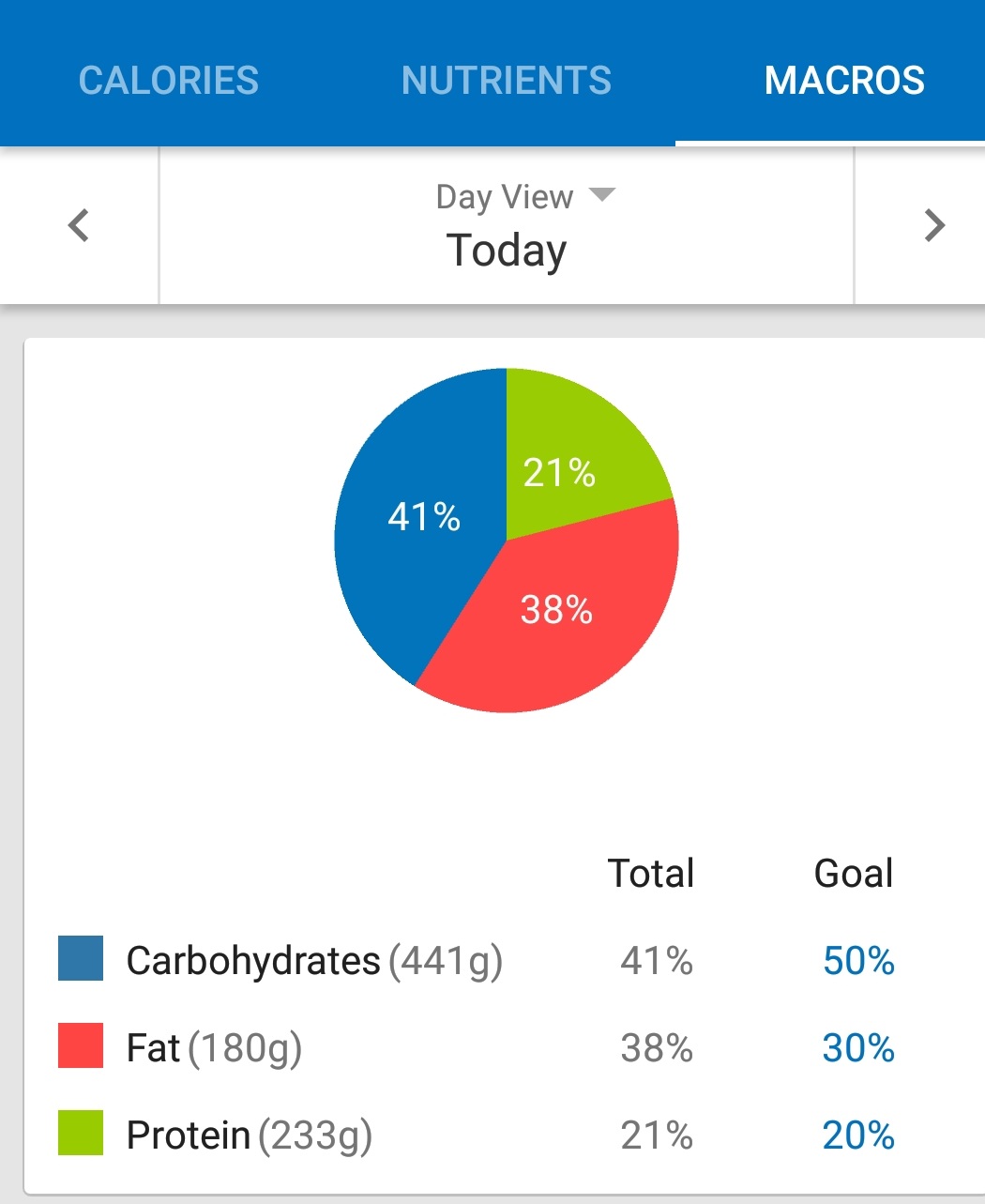This screenshot has width=985, height=1204.
Task: Edit the 20% Protein goal
Action: (x=858, y=1135)
